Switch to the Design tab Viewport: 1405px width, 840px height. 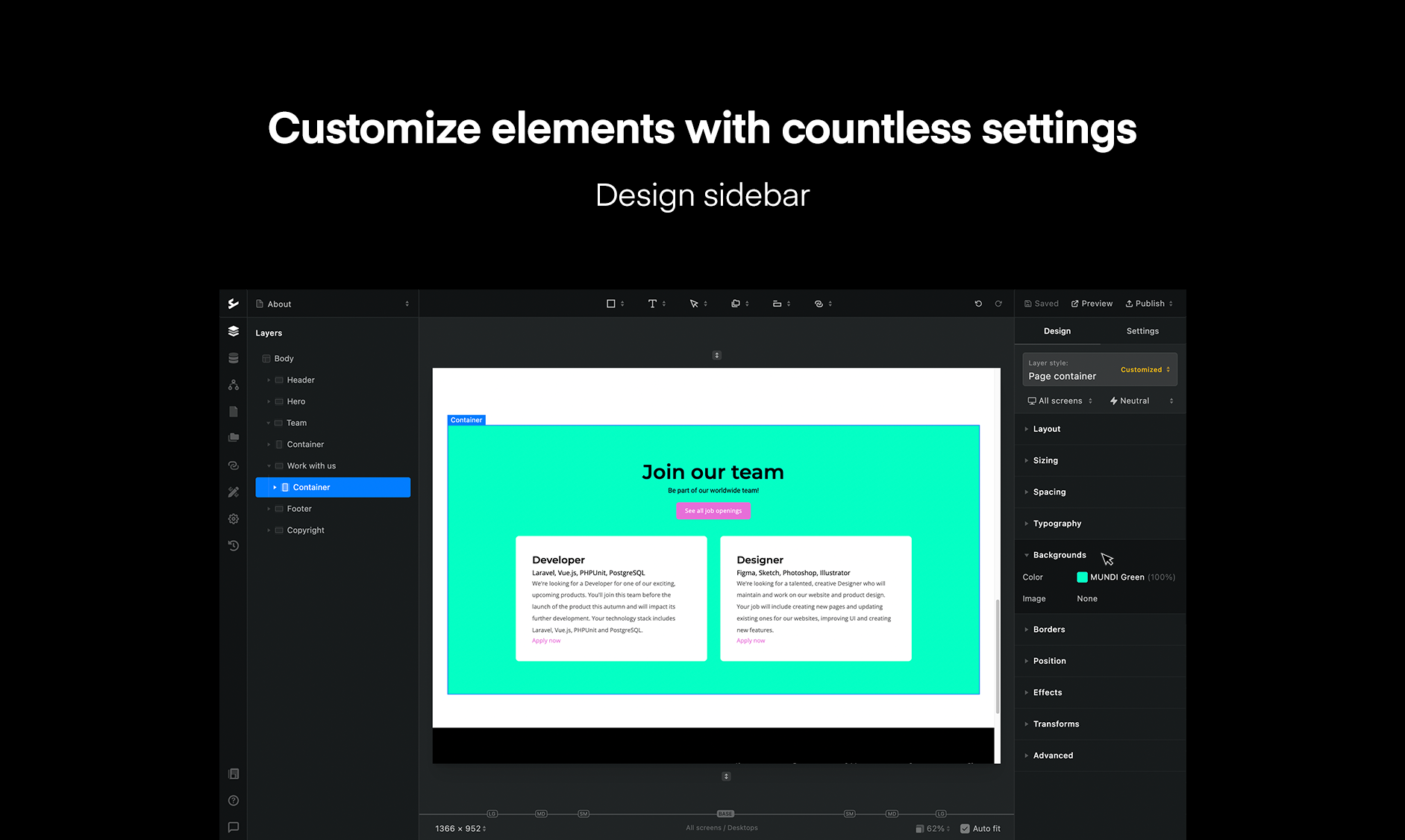[x=1057, y=331]
